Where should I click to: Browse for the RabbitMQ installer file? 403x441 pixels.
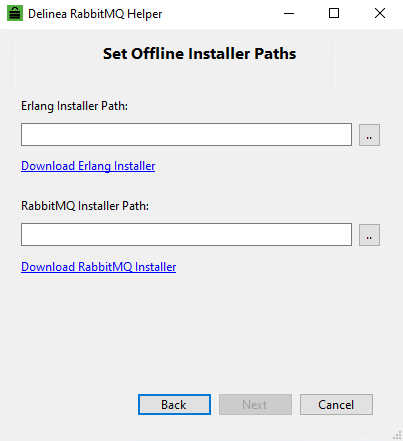pos(369,235)
